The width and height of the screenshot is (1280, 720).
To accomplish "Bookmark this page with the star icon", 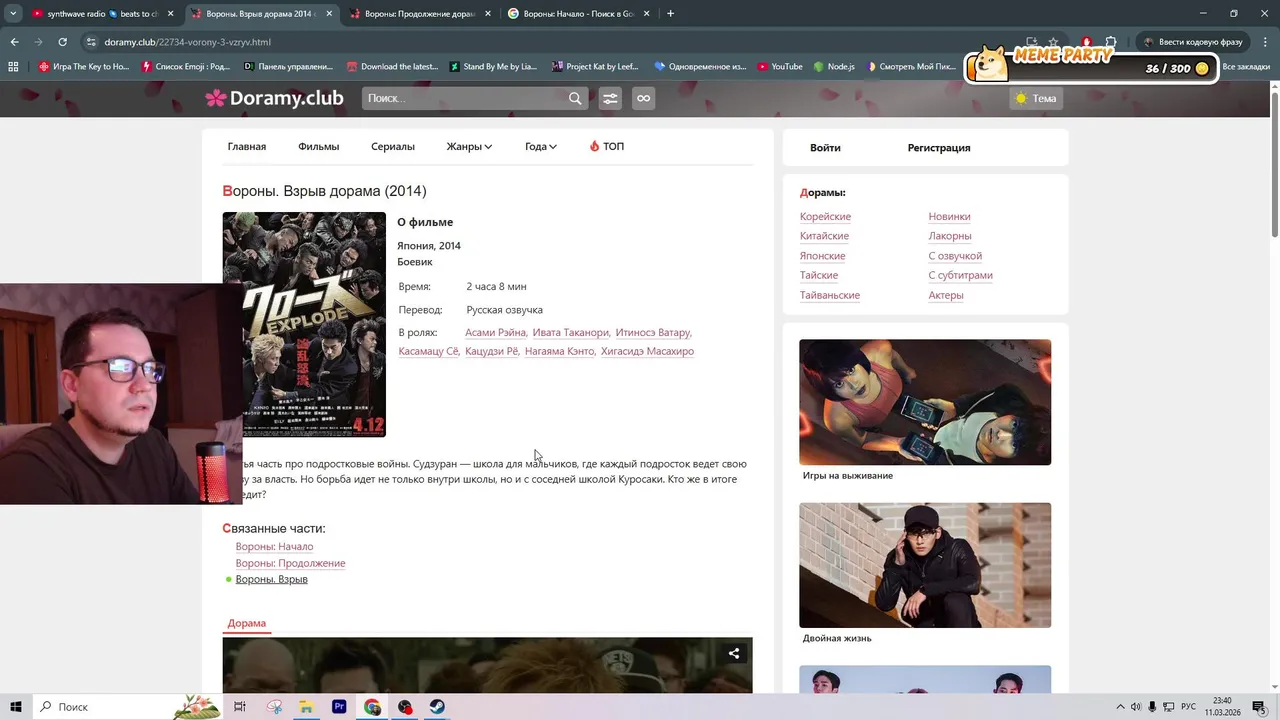I will [x=1053, y=42].
